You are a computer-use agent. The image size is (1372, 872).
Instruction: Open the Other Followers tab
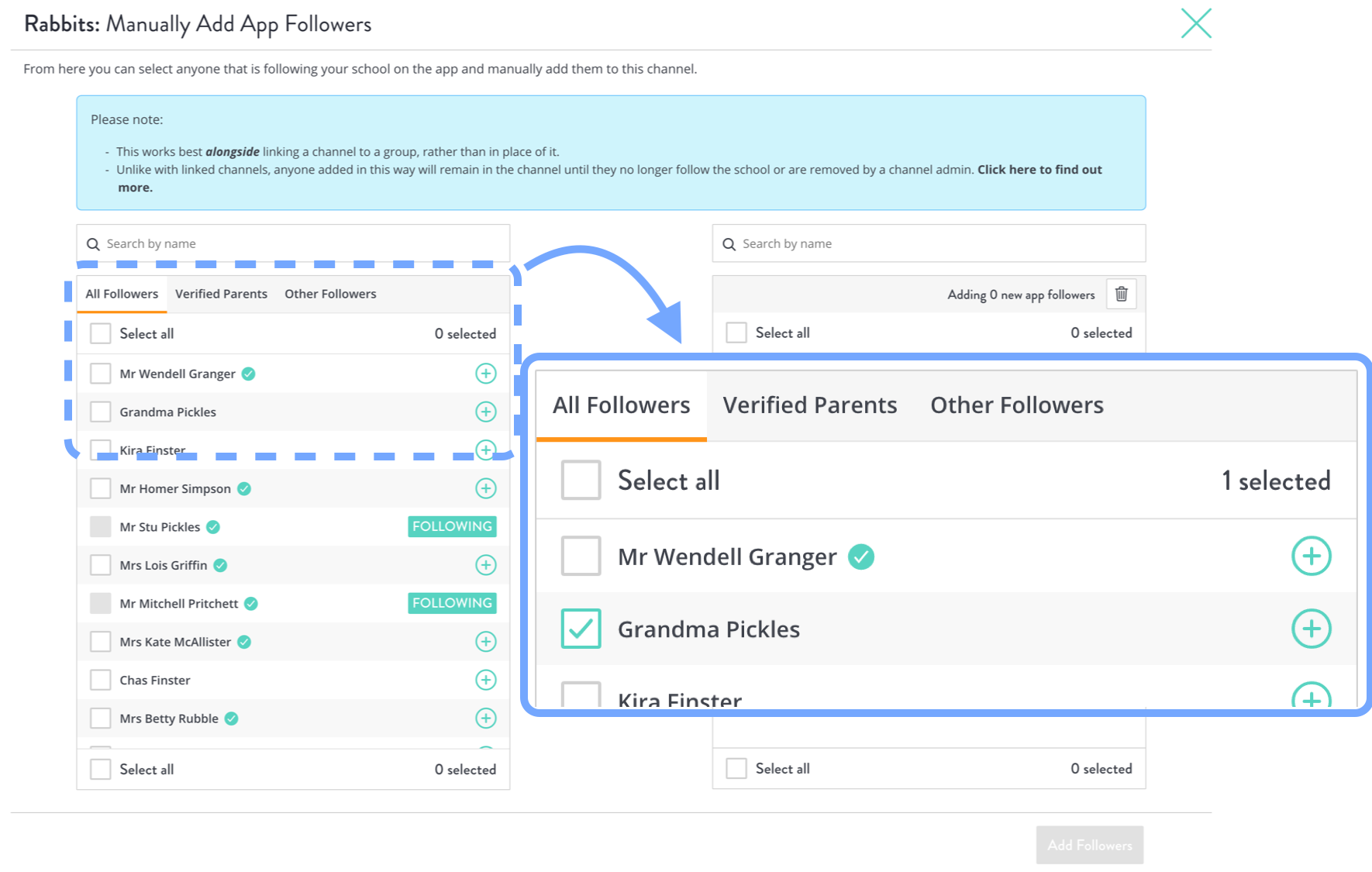(330, 294)
